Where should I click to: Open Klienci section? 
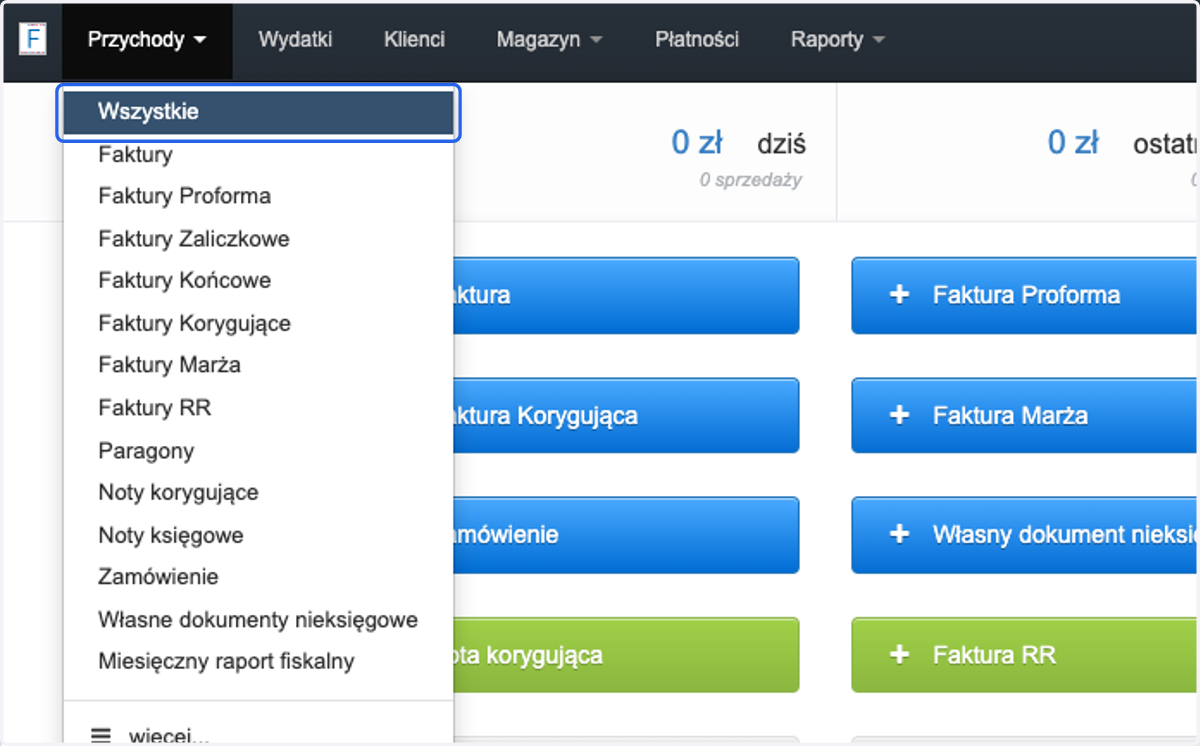(414, 40)
